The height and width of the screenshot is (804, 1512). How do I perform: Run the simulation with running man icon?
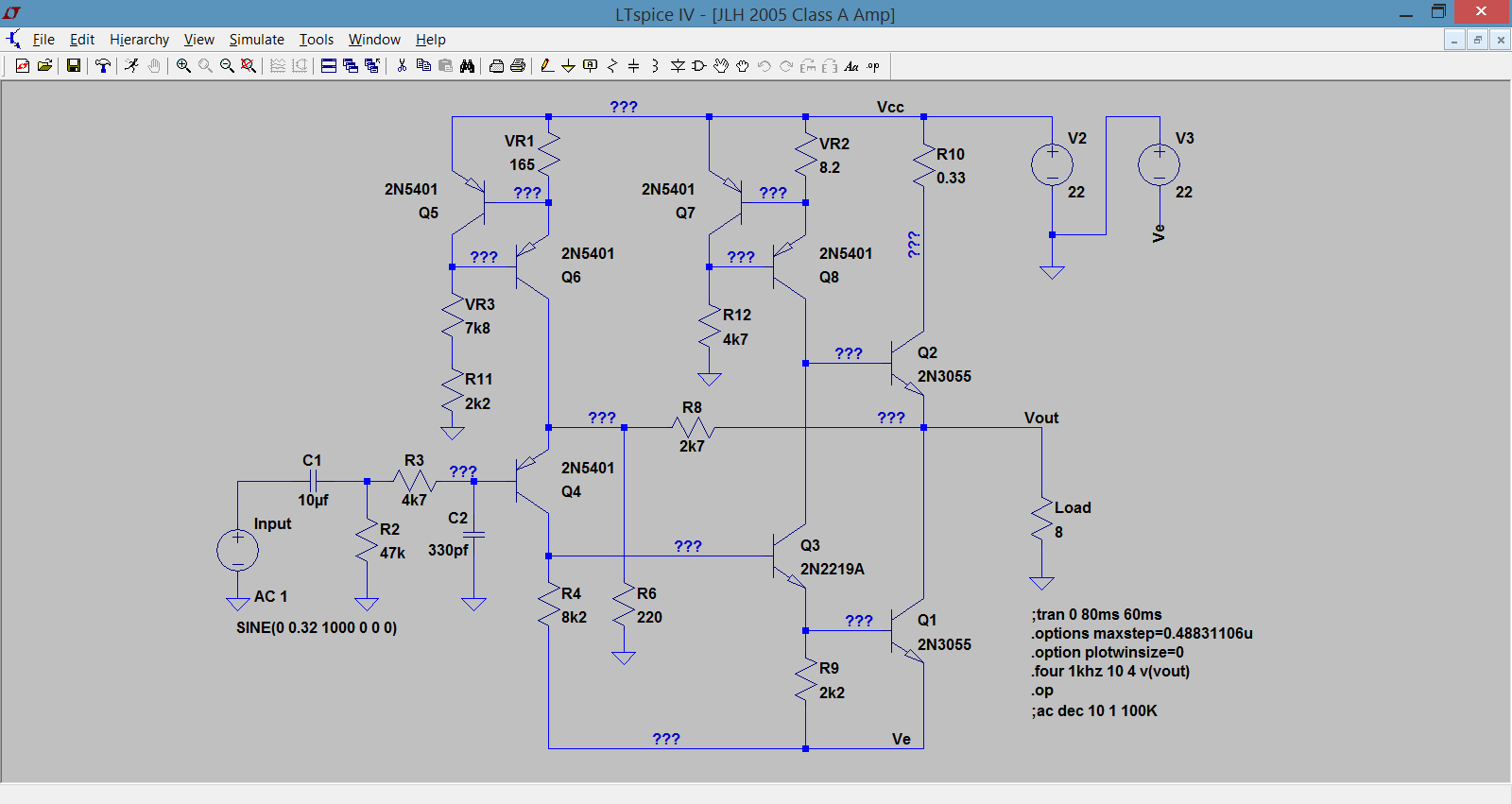(x=131, y=66)
